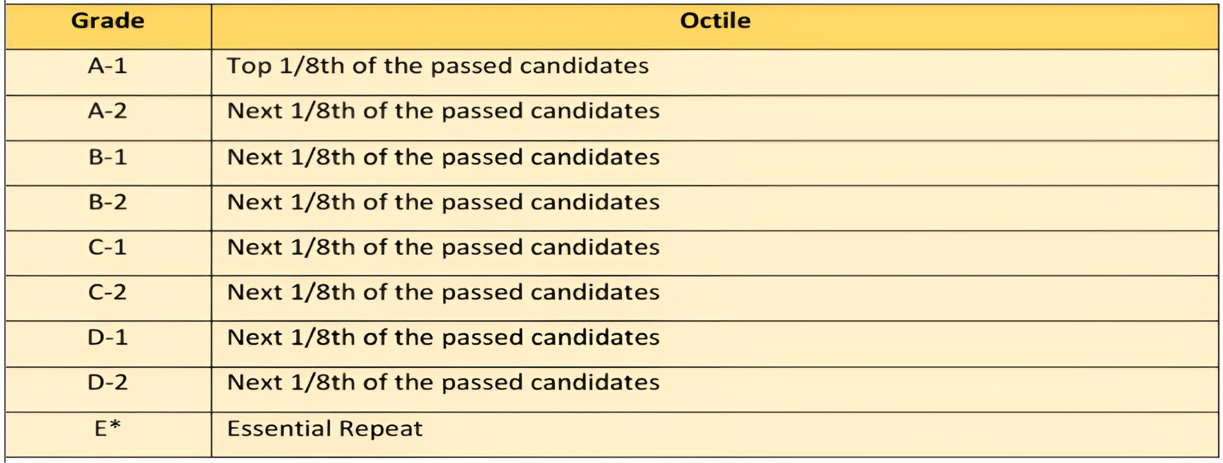Select the A-2 grade cell

coord(107,111)
